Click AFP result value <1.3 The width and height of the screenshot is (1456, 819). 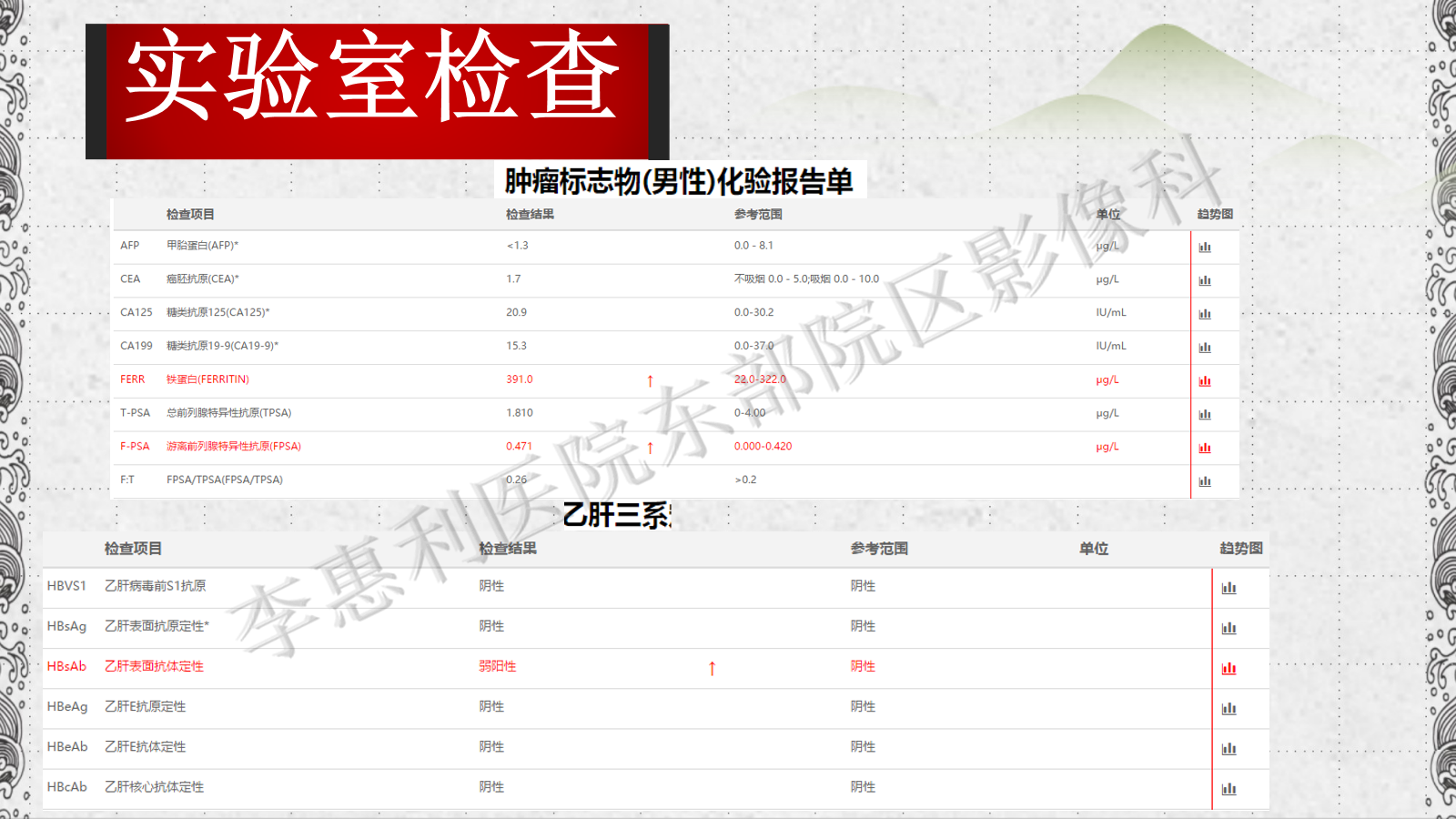517,246
